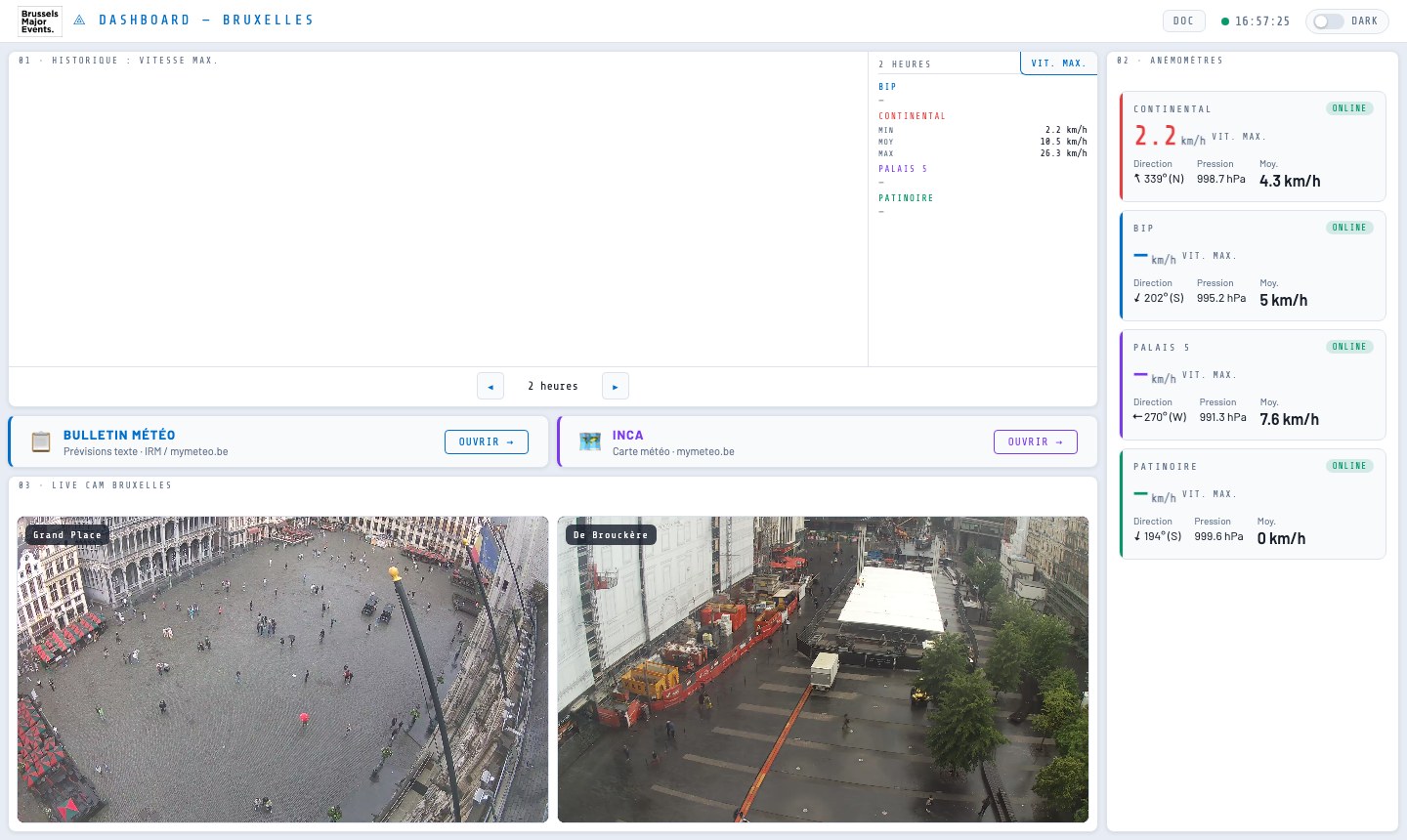The width and height of the screenshot is (1407, 840).
Task: Click the Patinoire pressure 999.6 hPa
Action: point(1218,537)
